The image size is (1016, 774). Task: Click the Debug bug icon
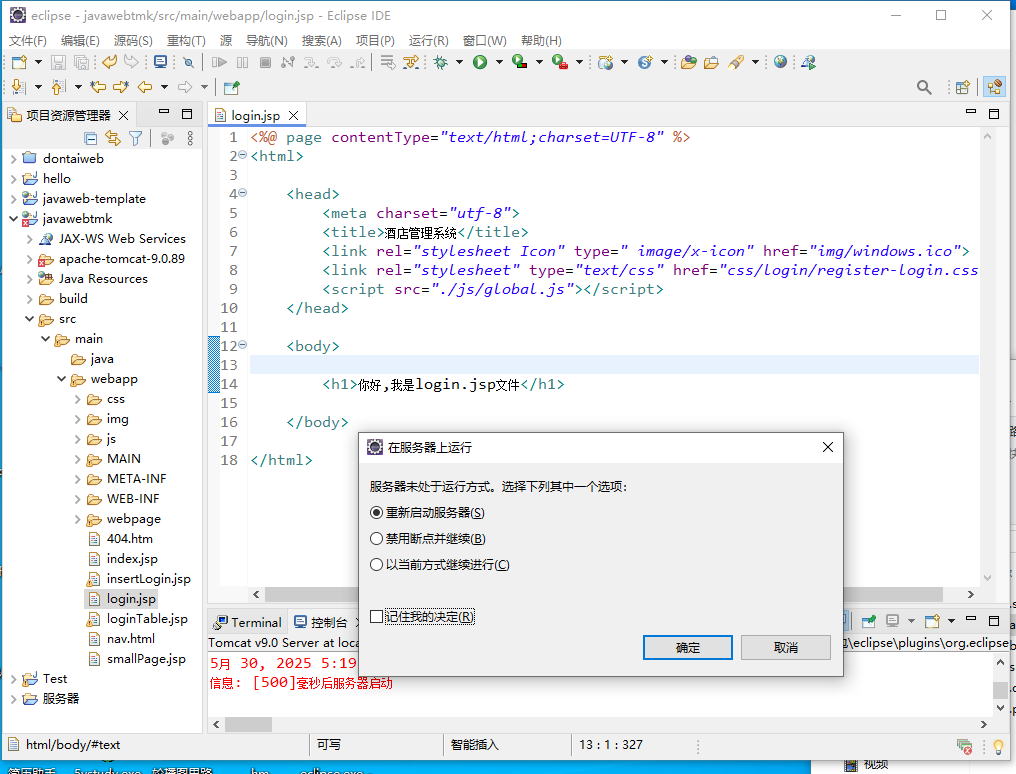click(x=441, y=62)
